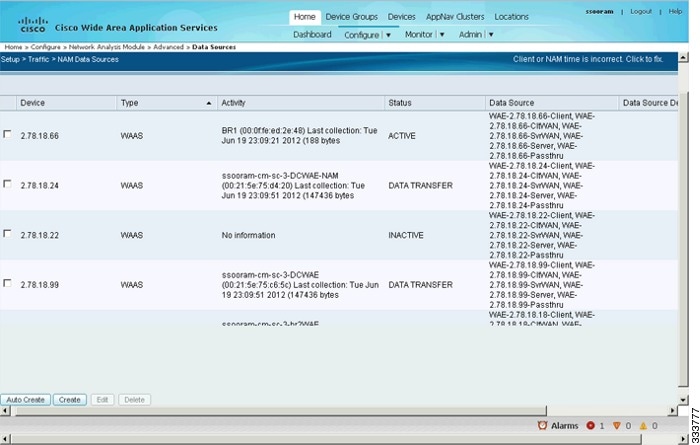The height and width of the screenshot is (445, 700).
Task: Click the Advanced breadcrumb link
Action: [x=168, y=47]
